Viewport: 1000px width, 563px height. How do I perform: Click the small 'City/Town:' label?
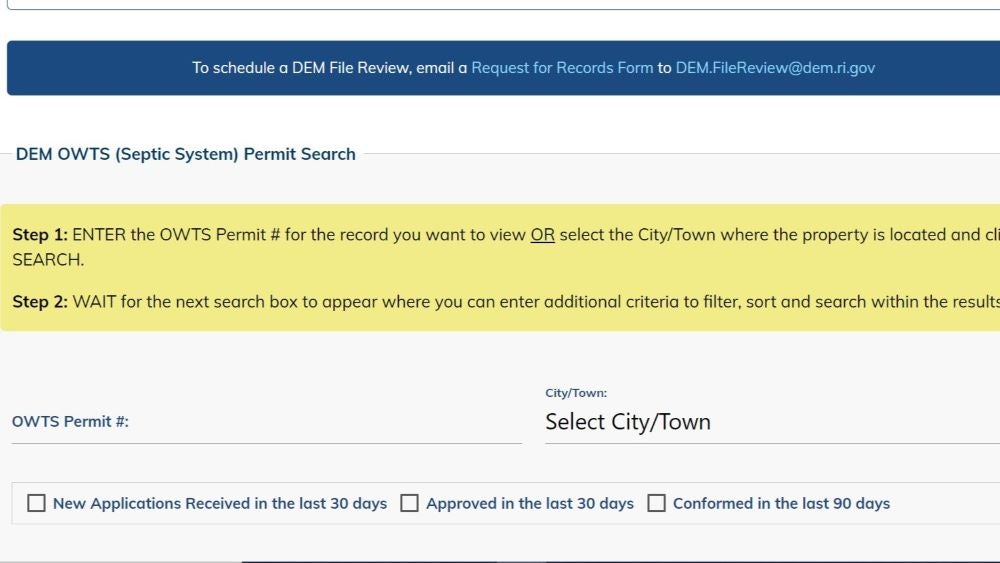click(x=576, y=393)
